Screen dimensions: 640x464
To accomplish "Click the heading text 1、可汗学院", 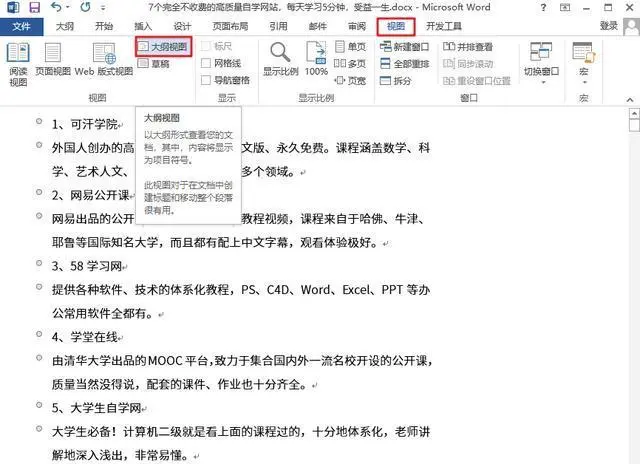I will pyautogui.click(x=85, y=124).
